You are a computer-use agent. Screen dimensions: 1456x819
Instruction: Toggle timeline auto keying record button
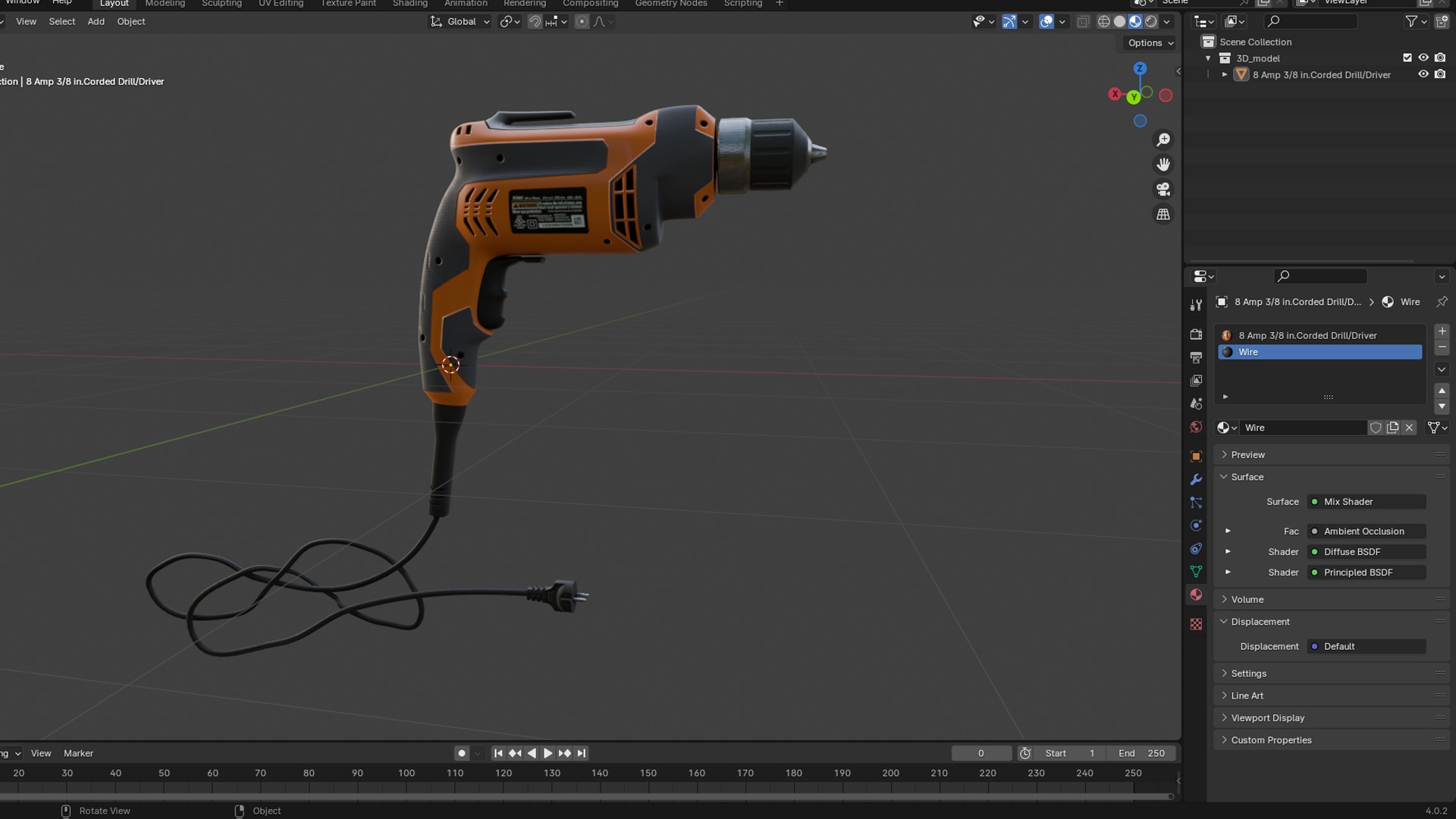pyautogui.click(x=461, y=754)
